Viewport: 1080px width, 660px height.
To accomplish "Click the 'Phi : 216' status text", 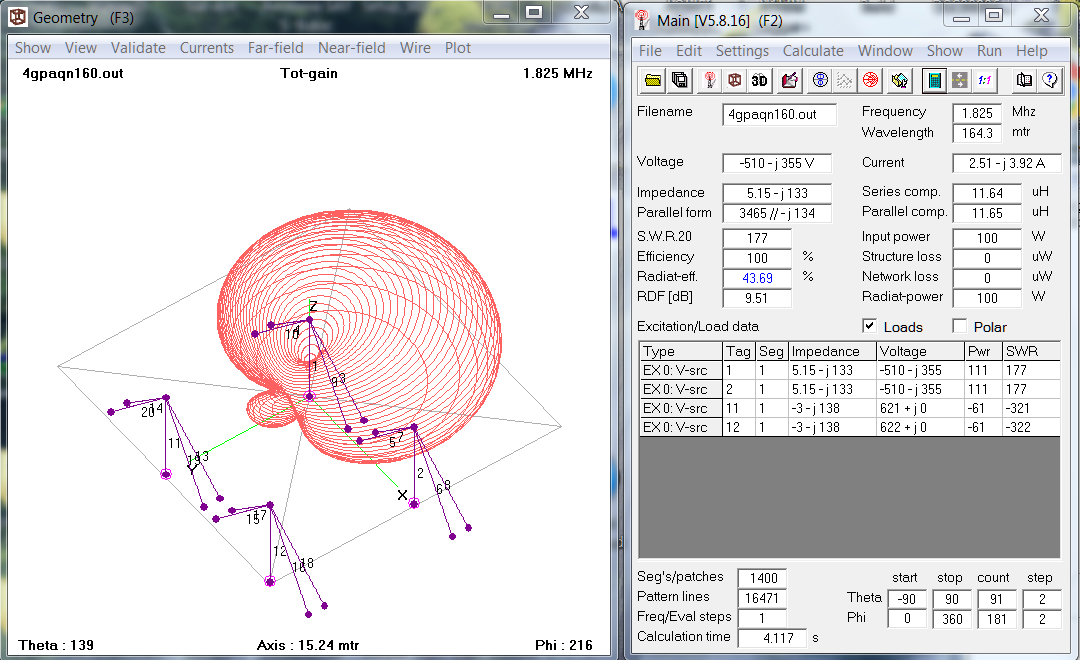I will (x=563, y=645).
